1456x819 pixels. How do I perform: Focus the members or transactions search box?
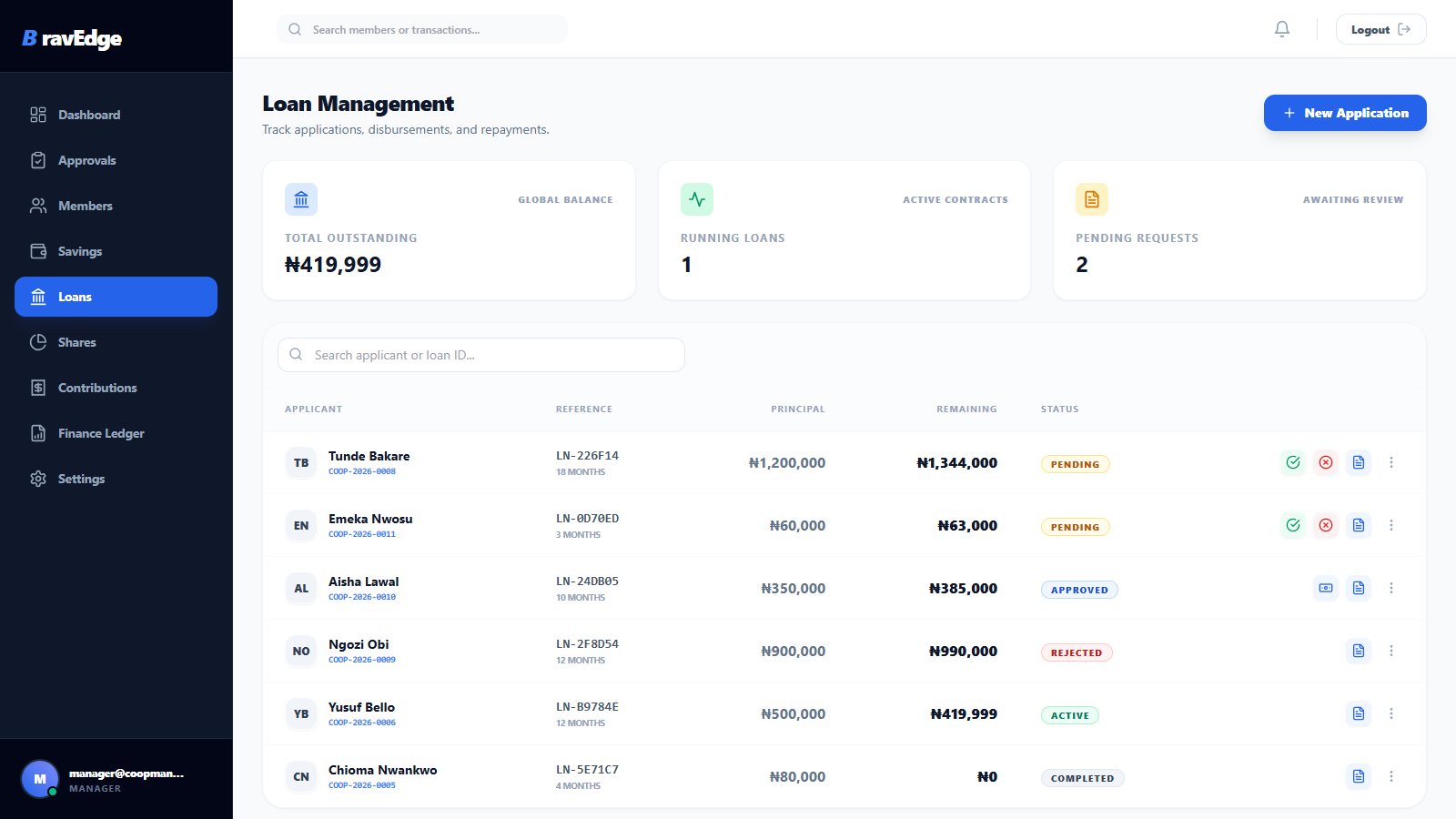[422, 29]
